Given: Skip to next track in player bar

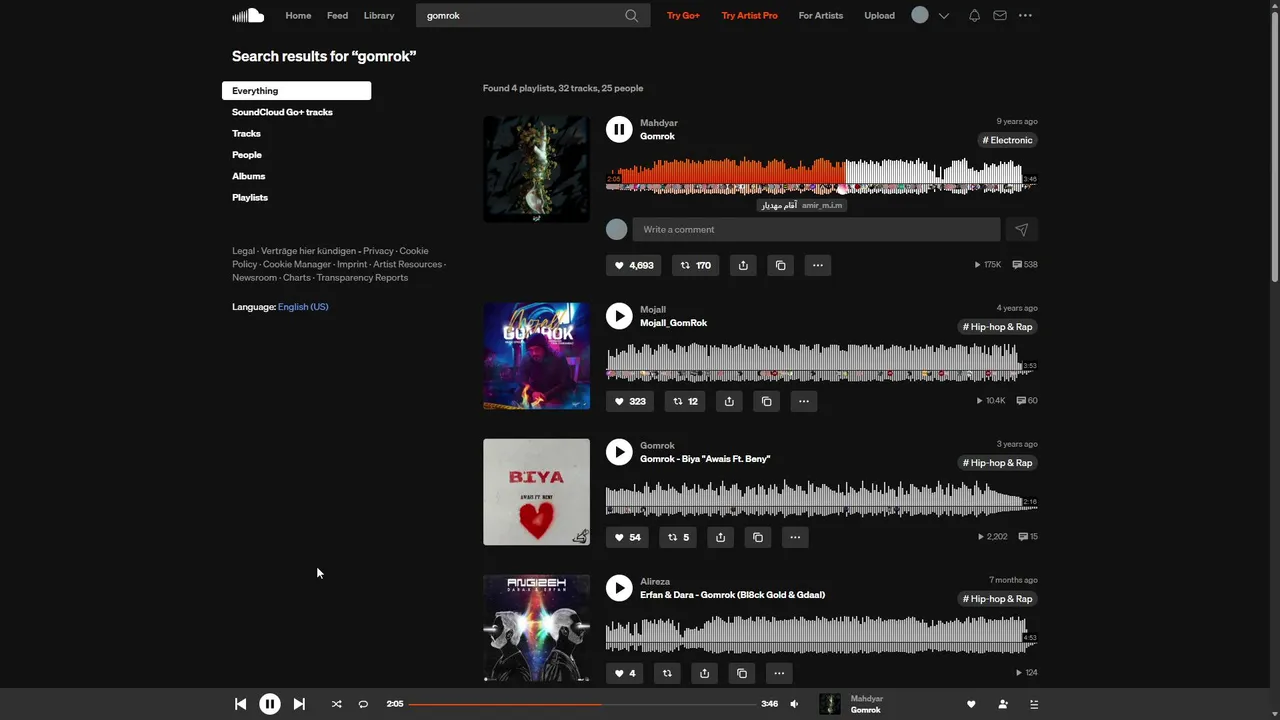Looking at the screenshot, I should click(299, 704).
